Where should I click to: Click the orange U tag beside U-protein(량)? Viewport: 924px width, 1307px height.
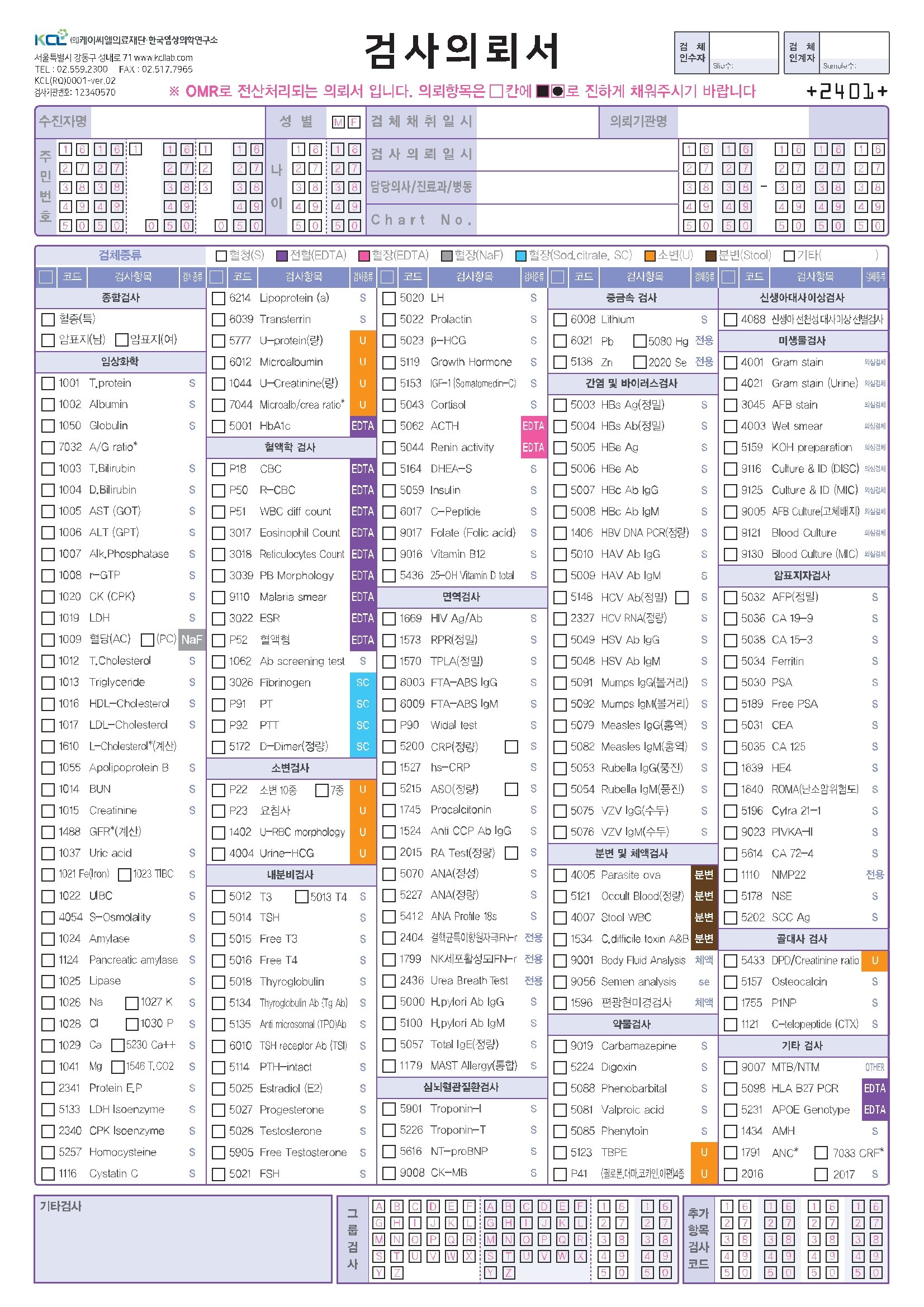(x=363, y=340)
